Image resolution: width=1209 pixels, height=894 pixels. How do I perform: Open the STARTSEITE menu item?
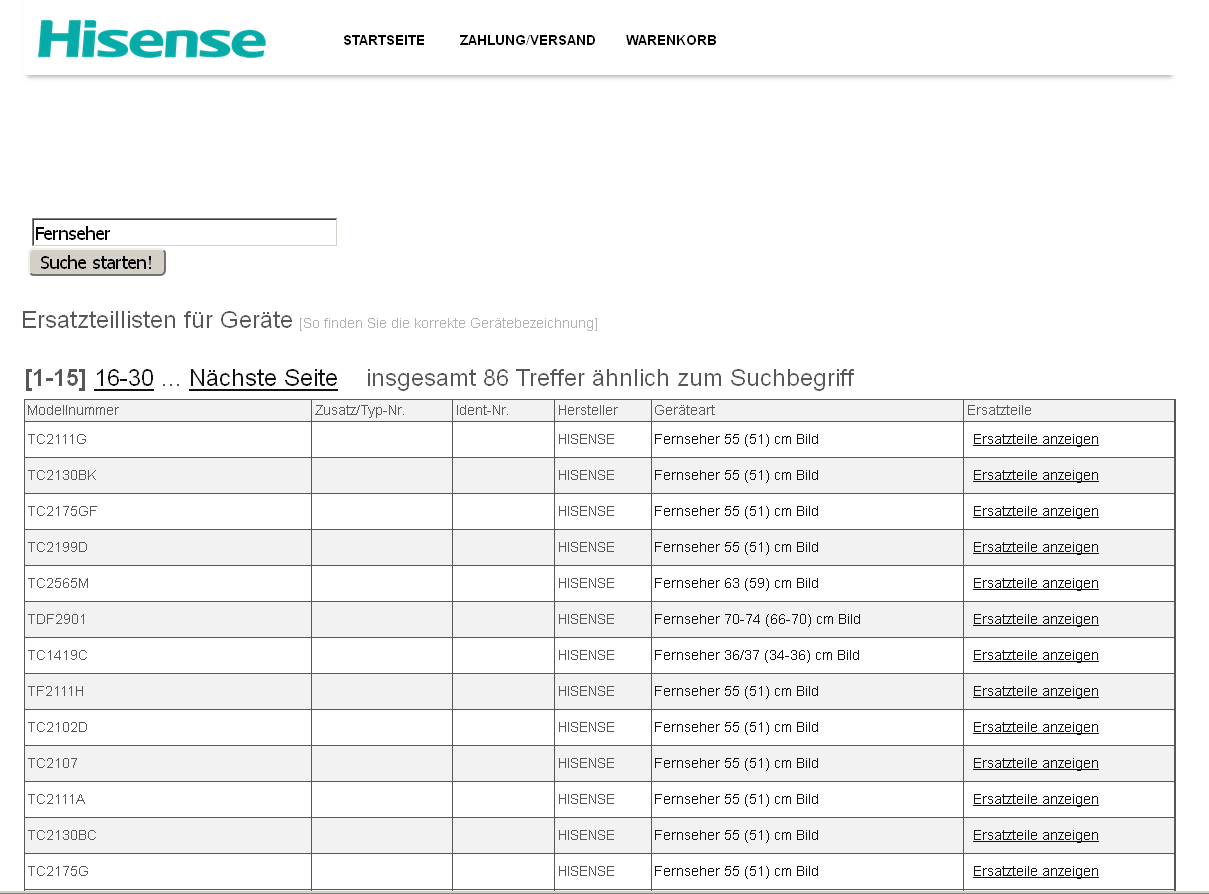pyautogui.click(x=383, y=41)
